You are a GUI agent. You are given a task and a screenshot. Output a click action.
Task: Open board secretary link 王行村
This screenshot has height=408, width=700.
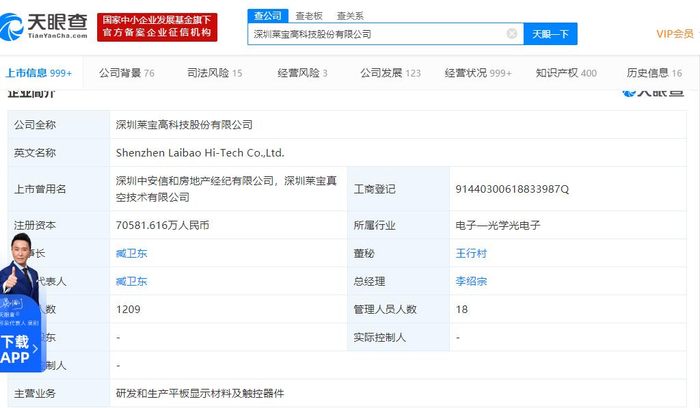click(471, 253)
